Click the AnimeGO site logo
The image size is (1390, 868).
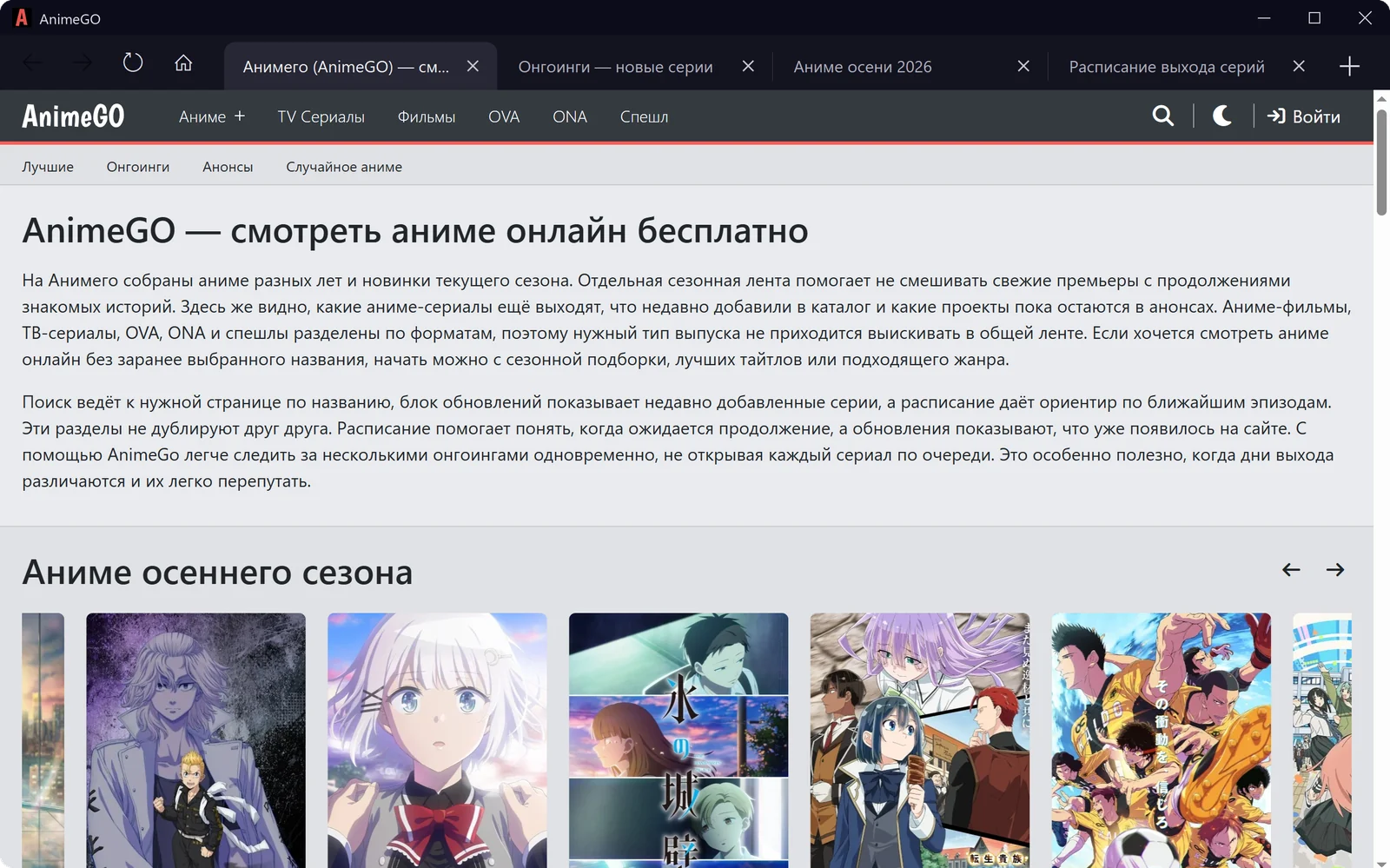tap(73, 116)
